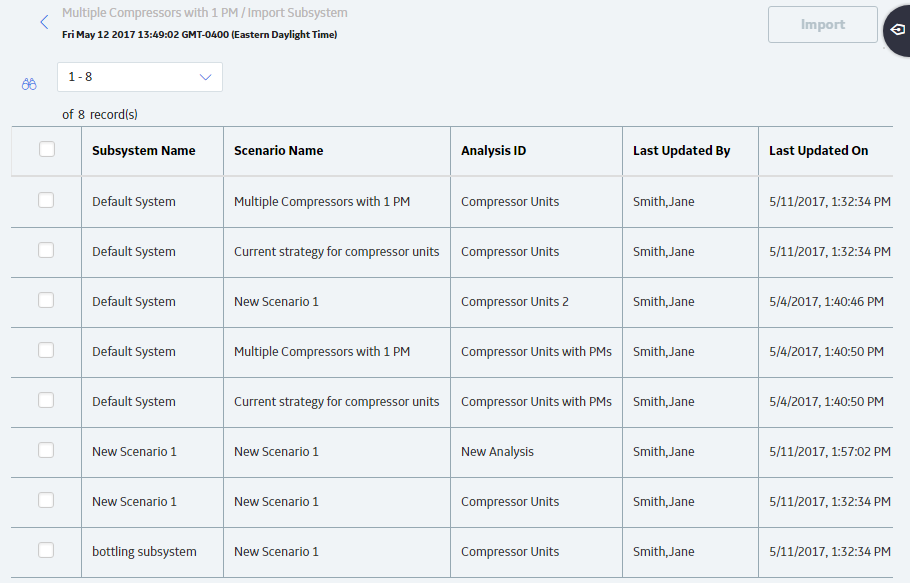Check the Compressor Units with PMs current strategy row
910x583 pixels.
46,400
